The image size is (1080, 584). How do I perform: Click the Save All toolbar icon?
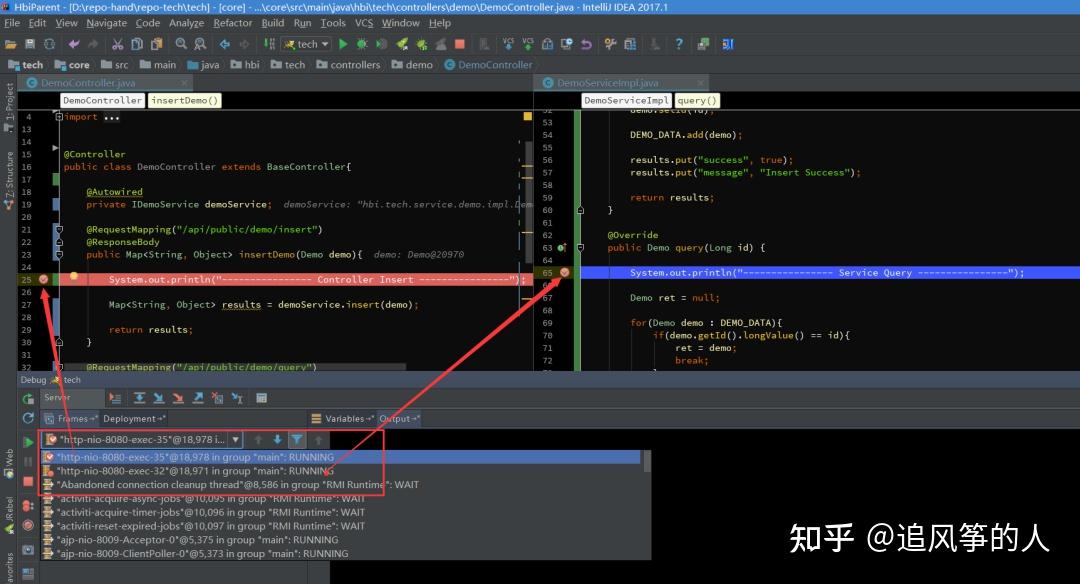pos(30,44)
